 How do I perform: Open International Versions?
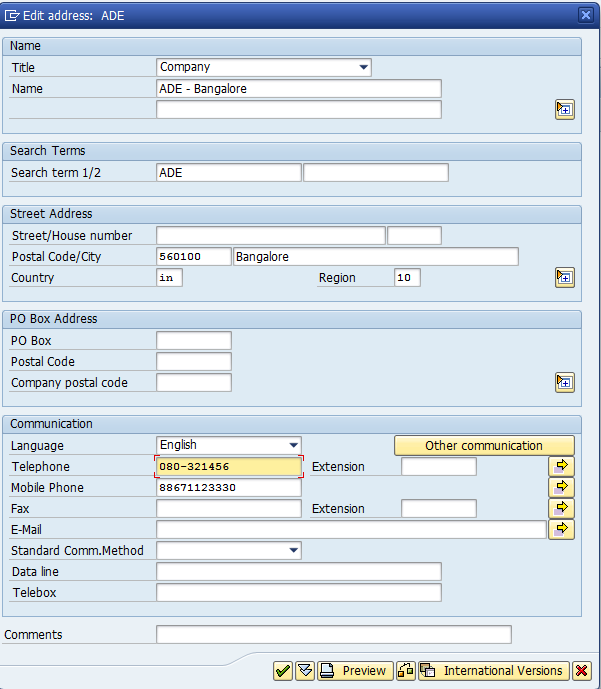[493, 671]
